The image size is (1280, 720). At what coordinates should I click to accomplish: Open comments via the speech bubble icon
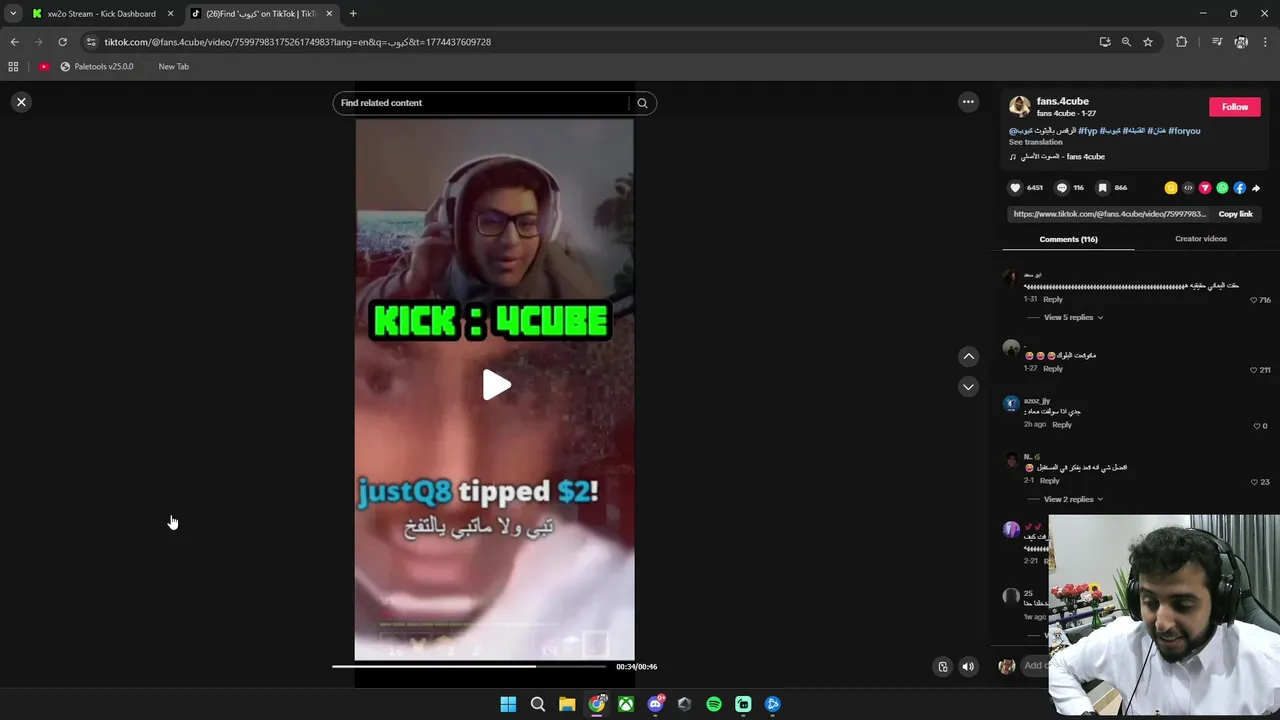point(1062,188)
